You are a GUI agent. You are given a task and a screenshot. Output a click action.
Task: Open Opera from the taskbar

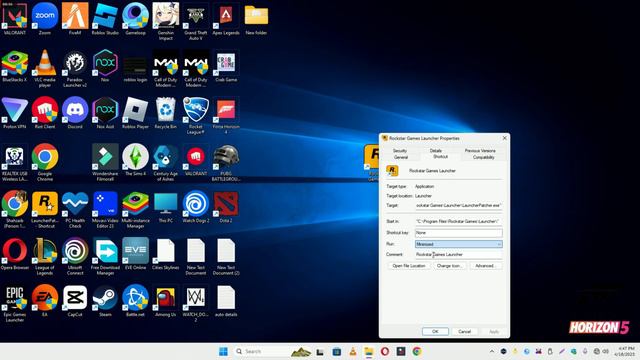[x=385, y=351]
